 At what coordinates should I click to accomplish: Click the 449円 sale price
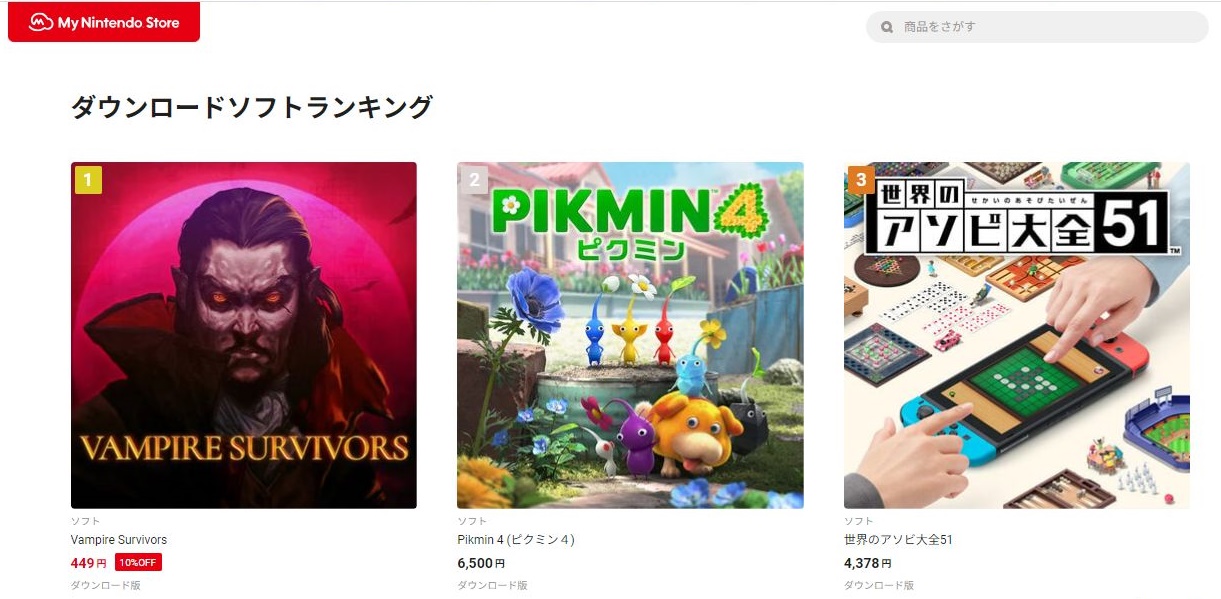89,563
